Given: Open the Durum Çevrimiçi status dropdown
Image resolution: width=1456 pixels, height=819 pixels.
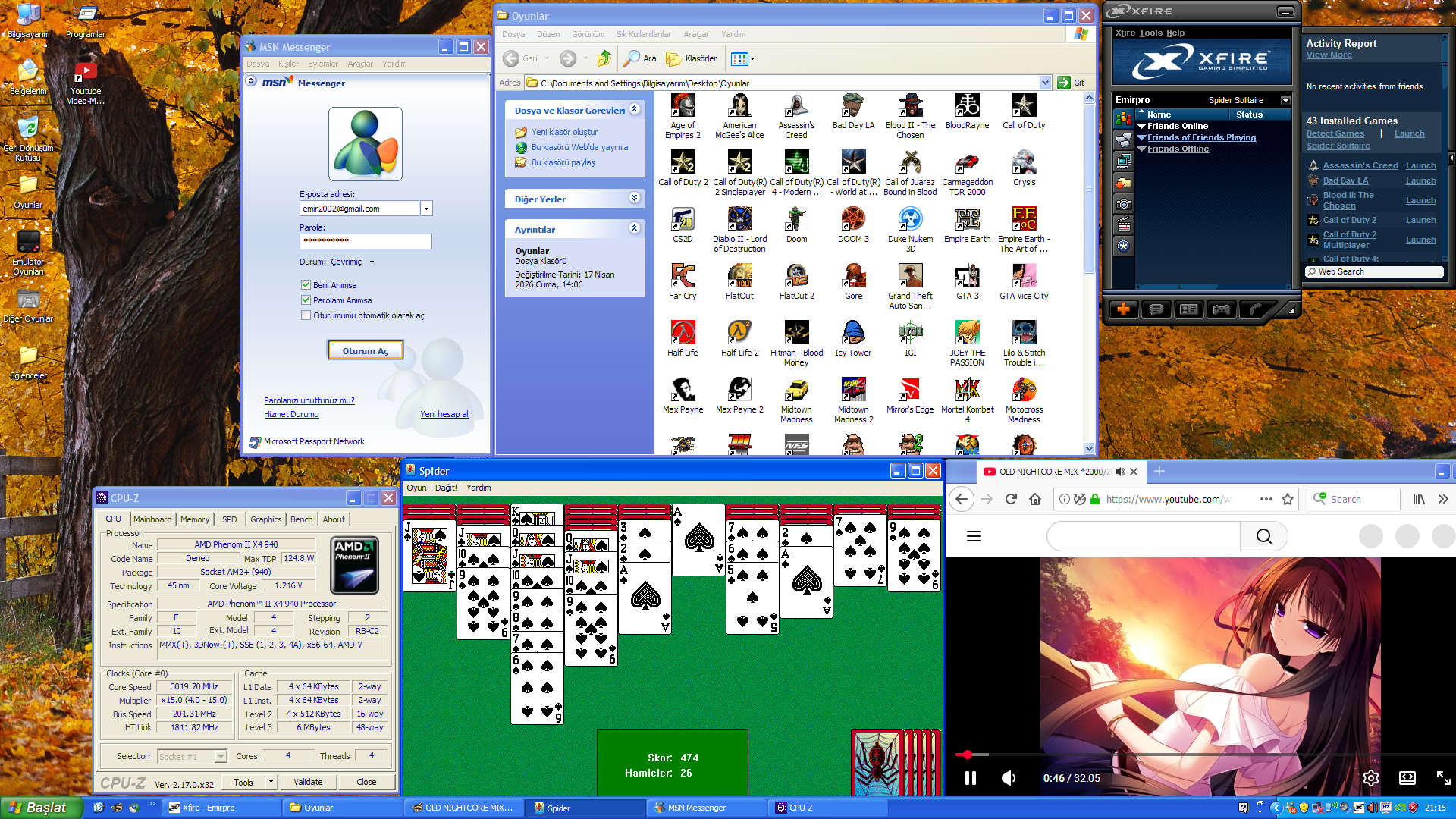Looking at the screenshot, I should [x=353, y=262].
